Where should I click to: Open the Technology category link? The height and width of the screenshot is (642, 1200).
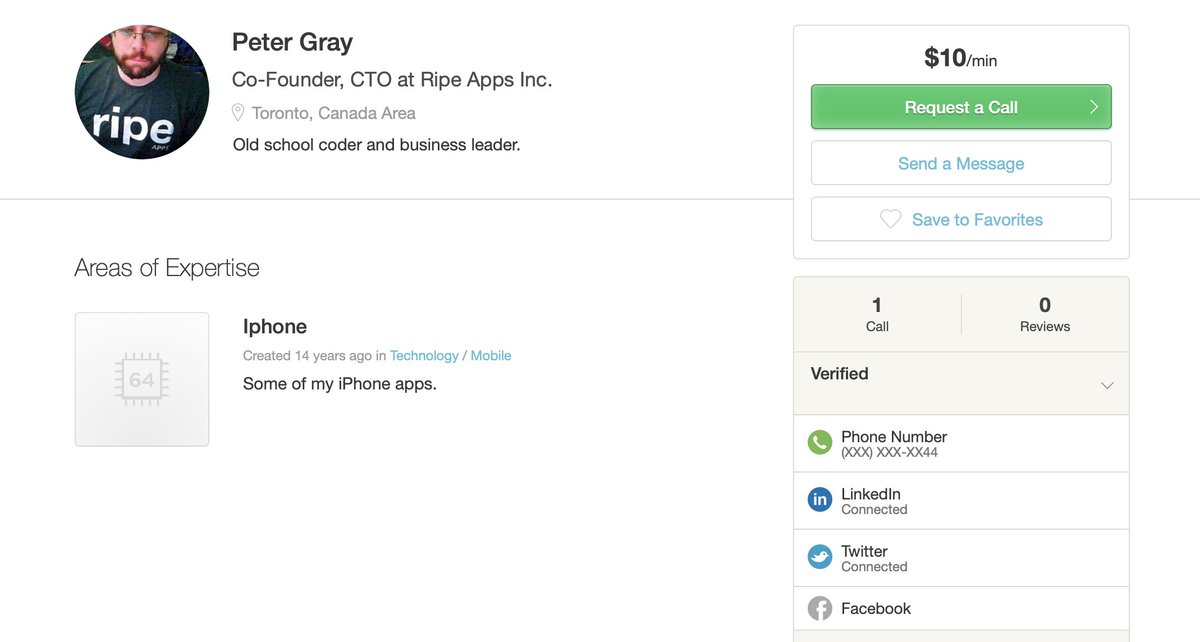click(x=424, y=355)
